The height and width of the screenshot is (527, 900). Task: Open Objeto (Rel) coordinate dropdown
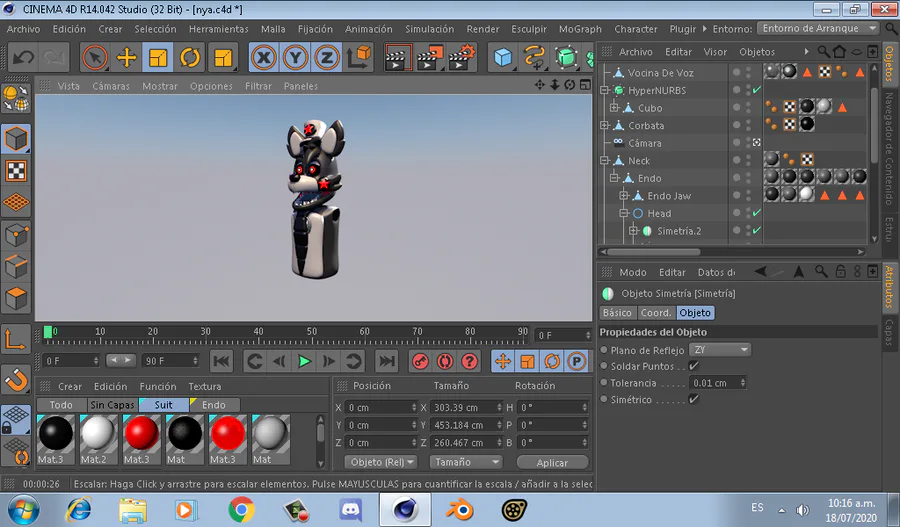[x=381, y=462]
